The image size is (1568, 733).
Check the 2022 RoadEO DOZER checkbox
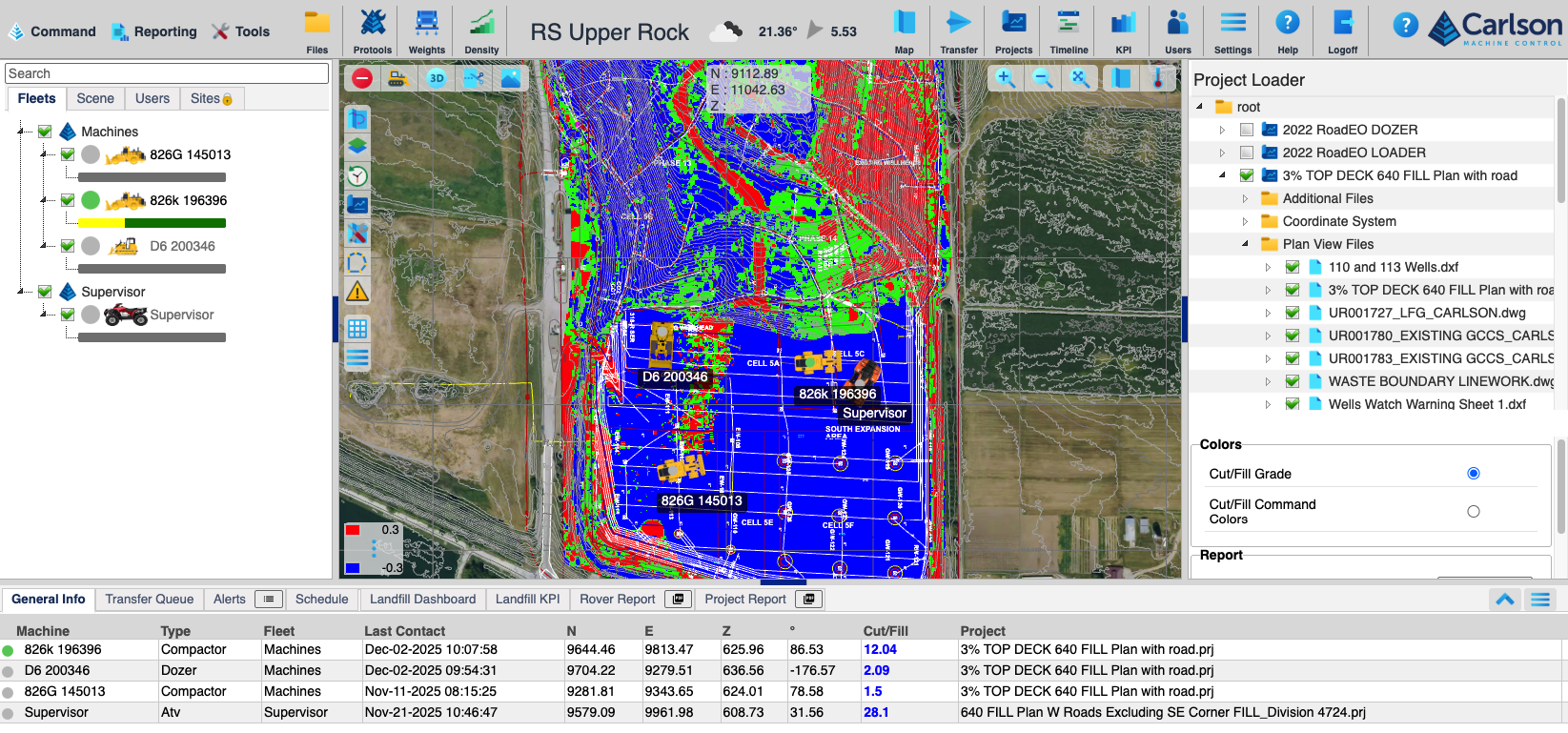pos(1247,130)
